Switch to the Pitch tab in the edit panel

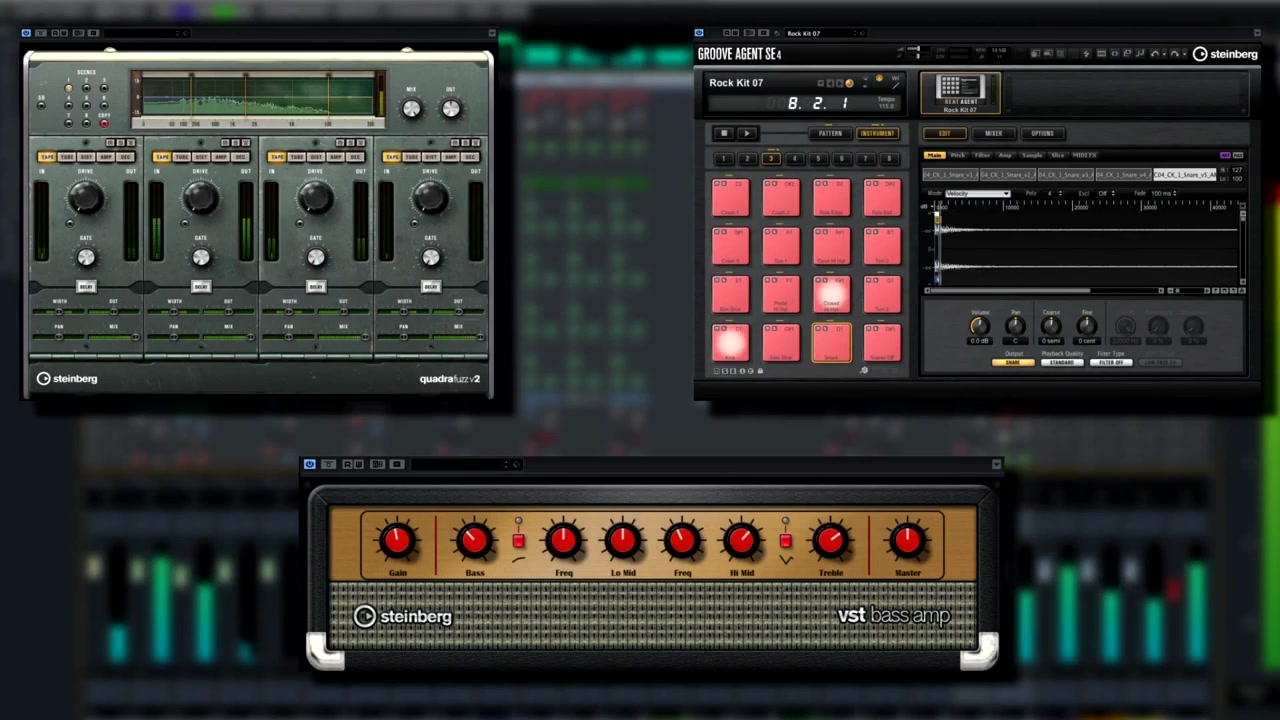point(958,156)
